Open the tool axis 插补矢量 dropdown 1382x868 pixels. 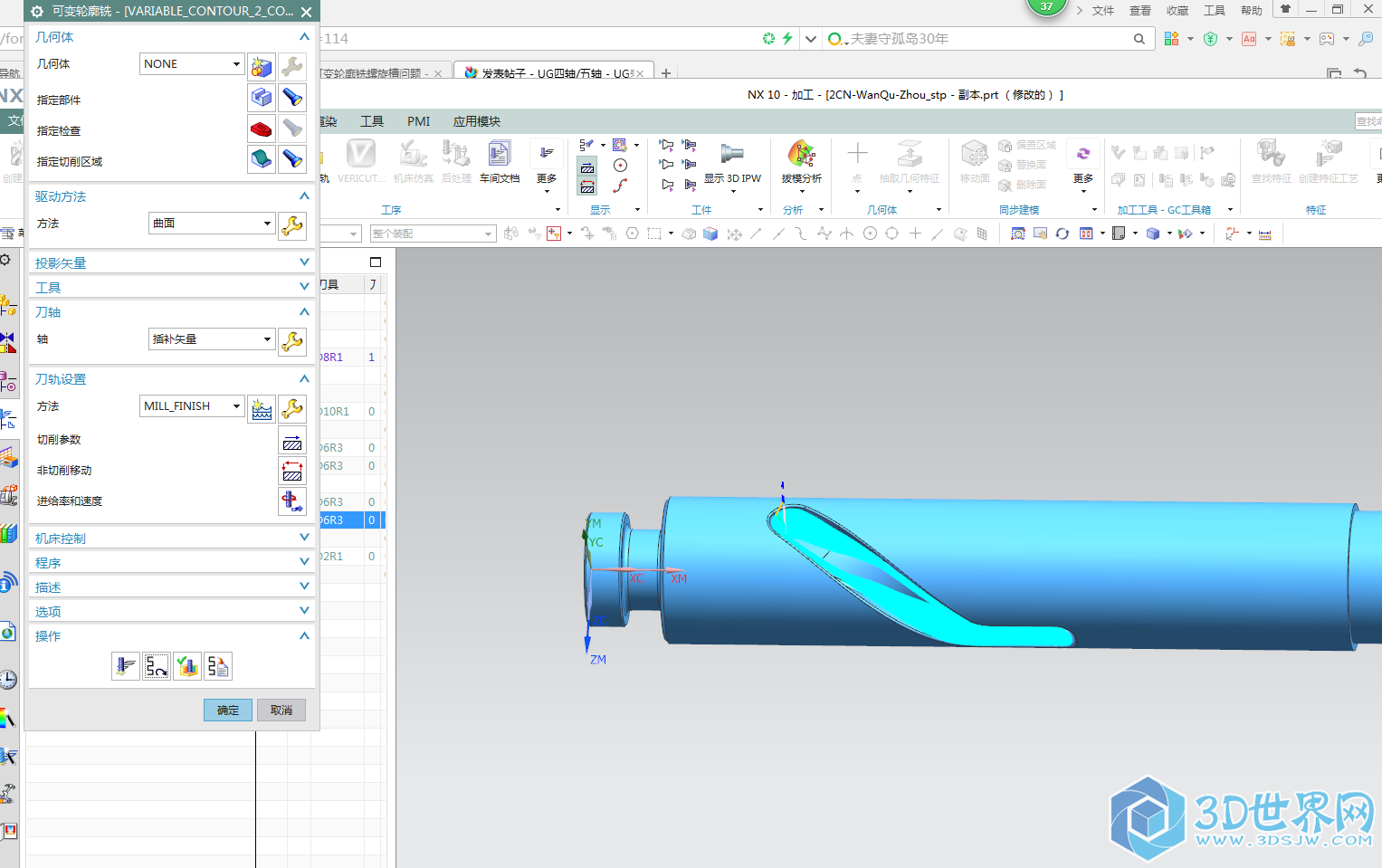(x=212, y=339)
